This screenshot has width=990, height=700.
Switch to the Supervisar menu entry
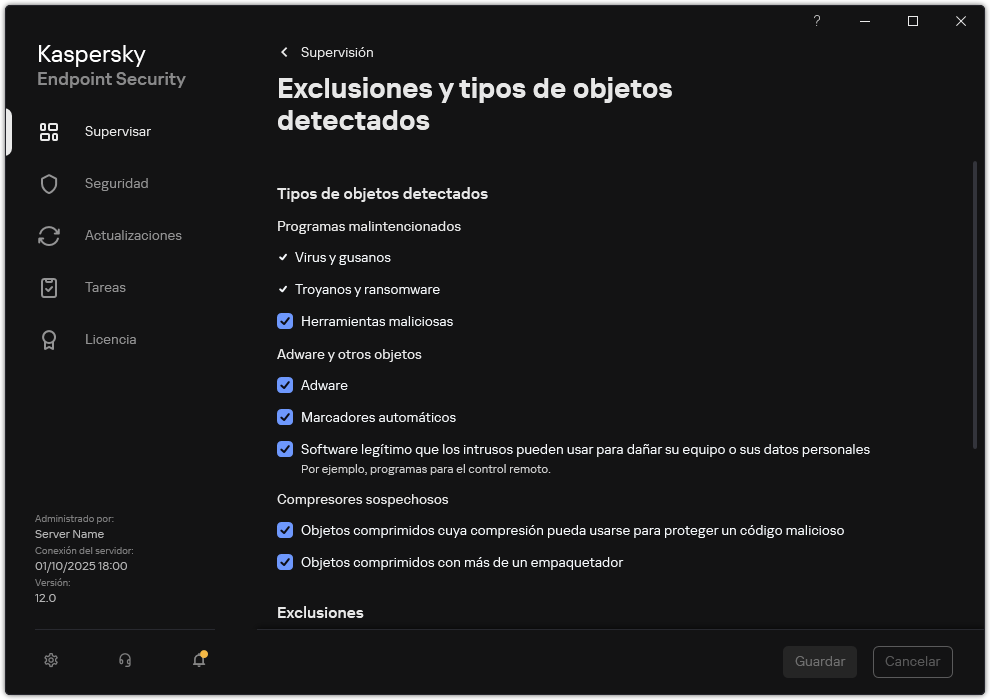116,131
